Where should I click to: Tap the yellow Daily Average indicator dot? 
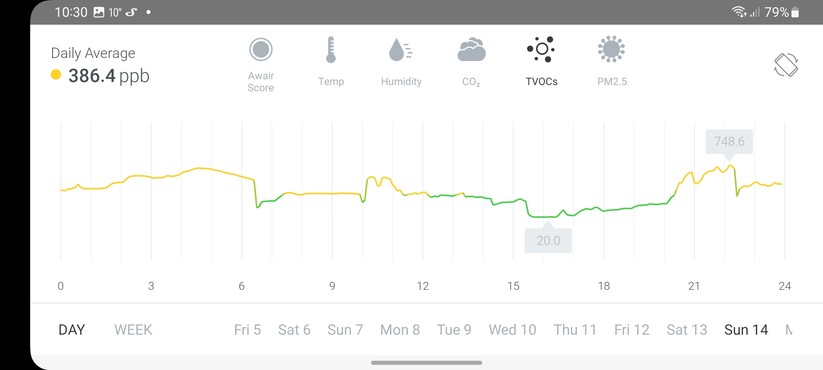[56, 75]
